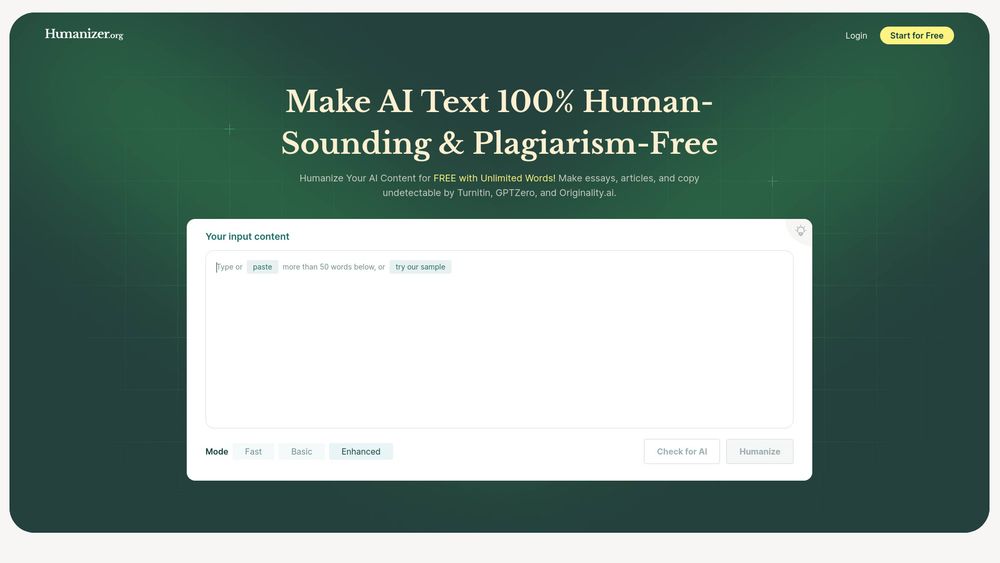This screenshot has height=563, width=1000.
Task: Click the paste button in input area
Action: (x=262, y=267)
